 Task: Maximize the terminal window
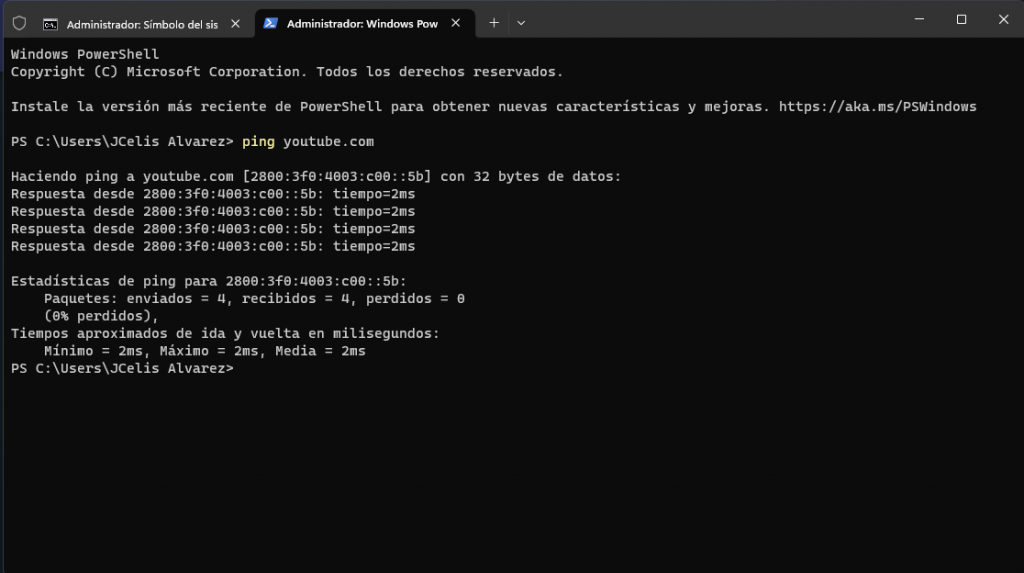(961, 19)
